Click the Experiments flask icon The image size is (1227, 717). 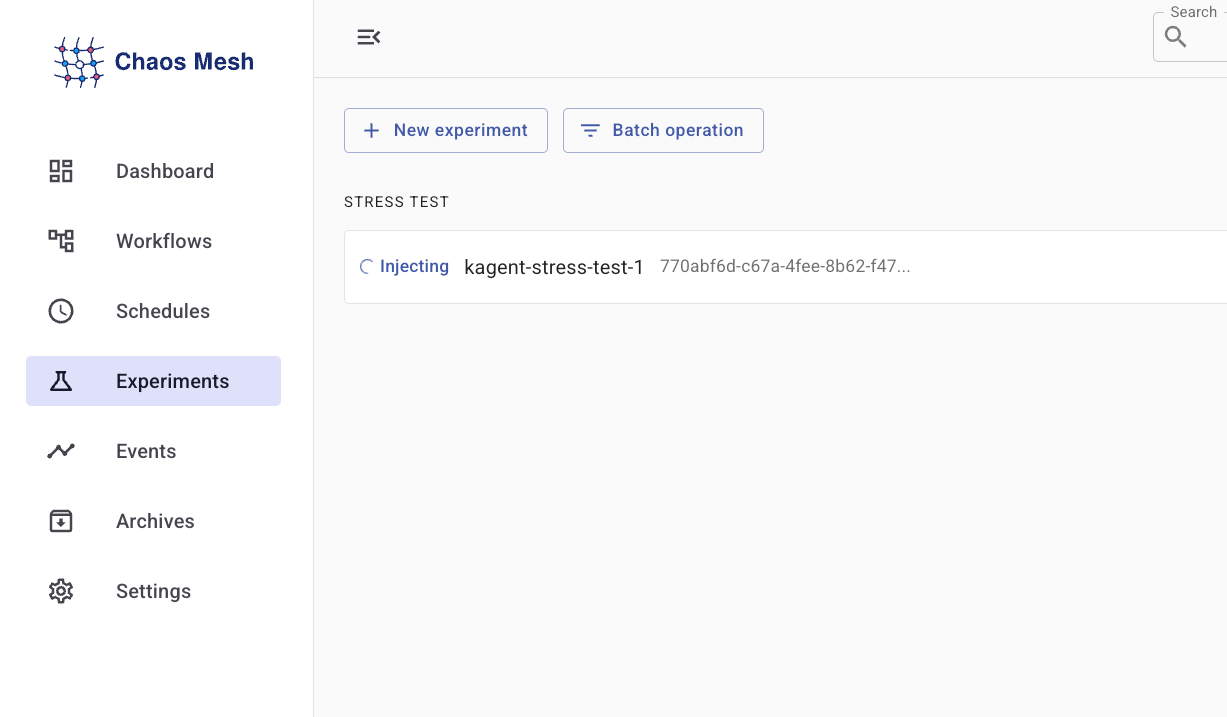pos(61,381)
